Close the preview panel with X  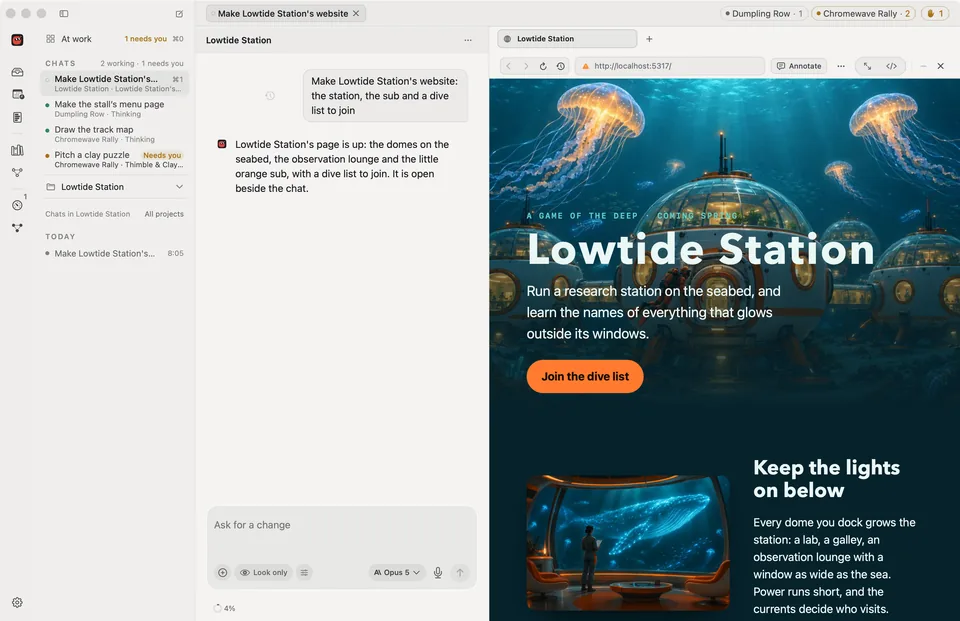point(940,66)
